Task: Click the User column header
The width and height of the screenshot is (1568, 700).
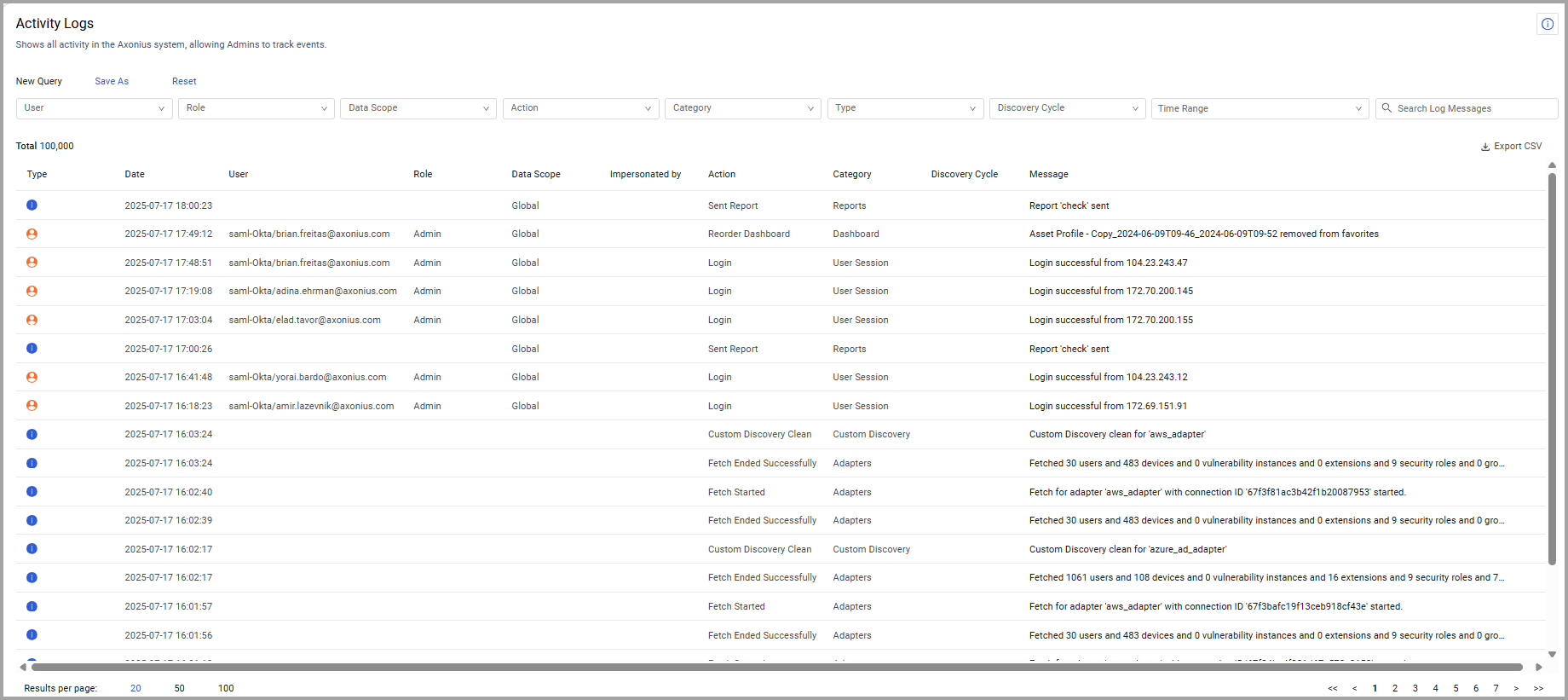Action: coord(239,174)
